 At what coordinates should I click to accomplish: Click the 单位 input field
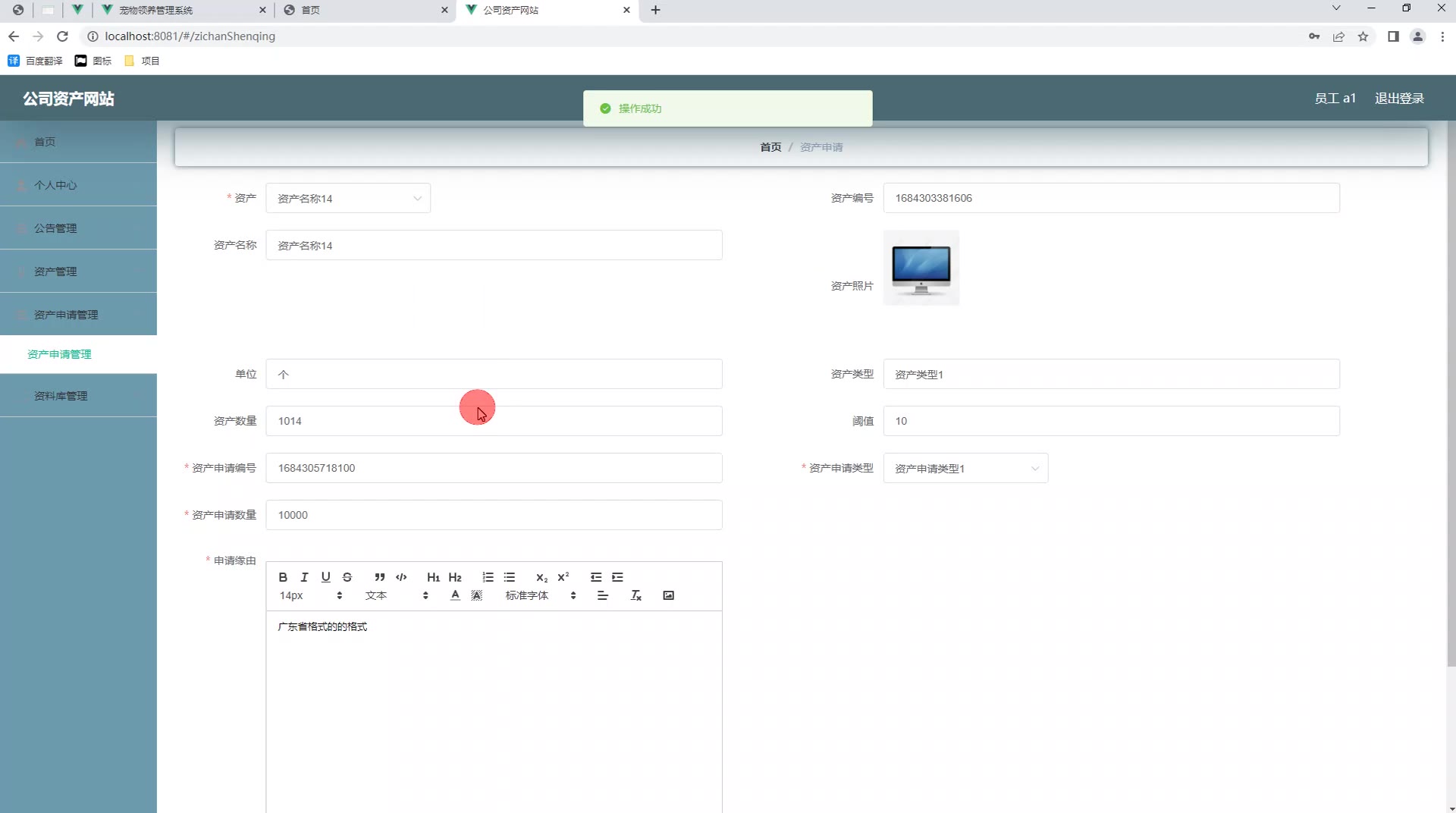[x=494, y=374]
